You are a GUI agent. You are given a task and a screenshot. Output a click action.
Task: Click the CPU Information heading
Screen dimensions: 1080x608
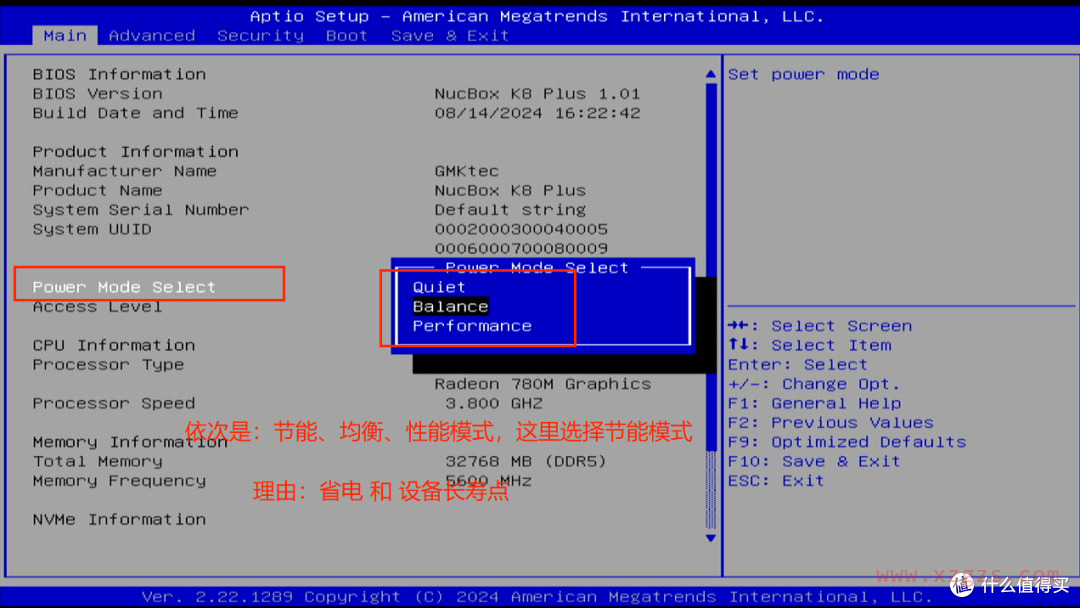point(113,344)
